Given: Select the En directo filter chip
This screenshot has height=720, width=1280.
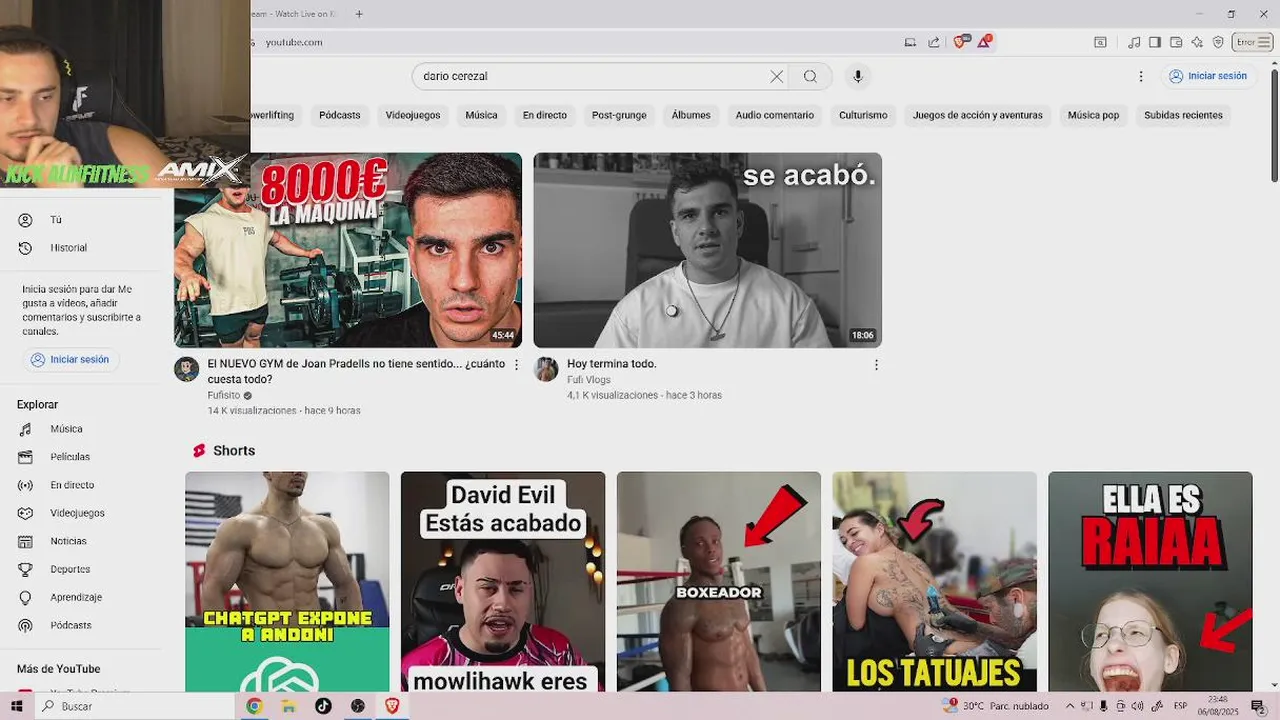Looking at the screenshot, I should coord(545,115).
